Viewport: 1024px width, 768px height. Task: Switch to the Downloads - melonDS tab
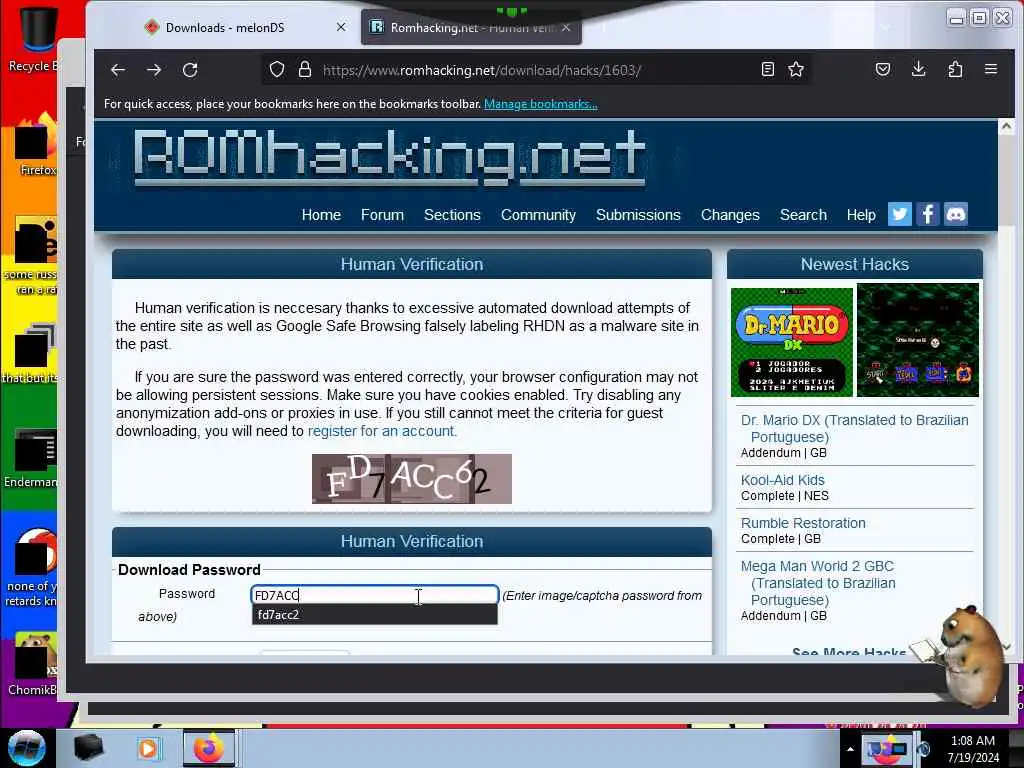click(x=224, y=27)
